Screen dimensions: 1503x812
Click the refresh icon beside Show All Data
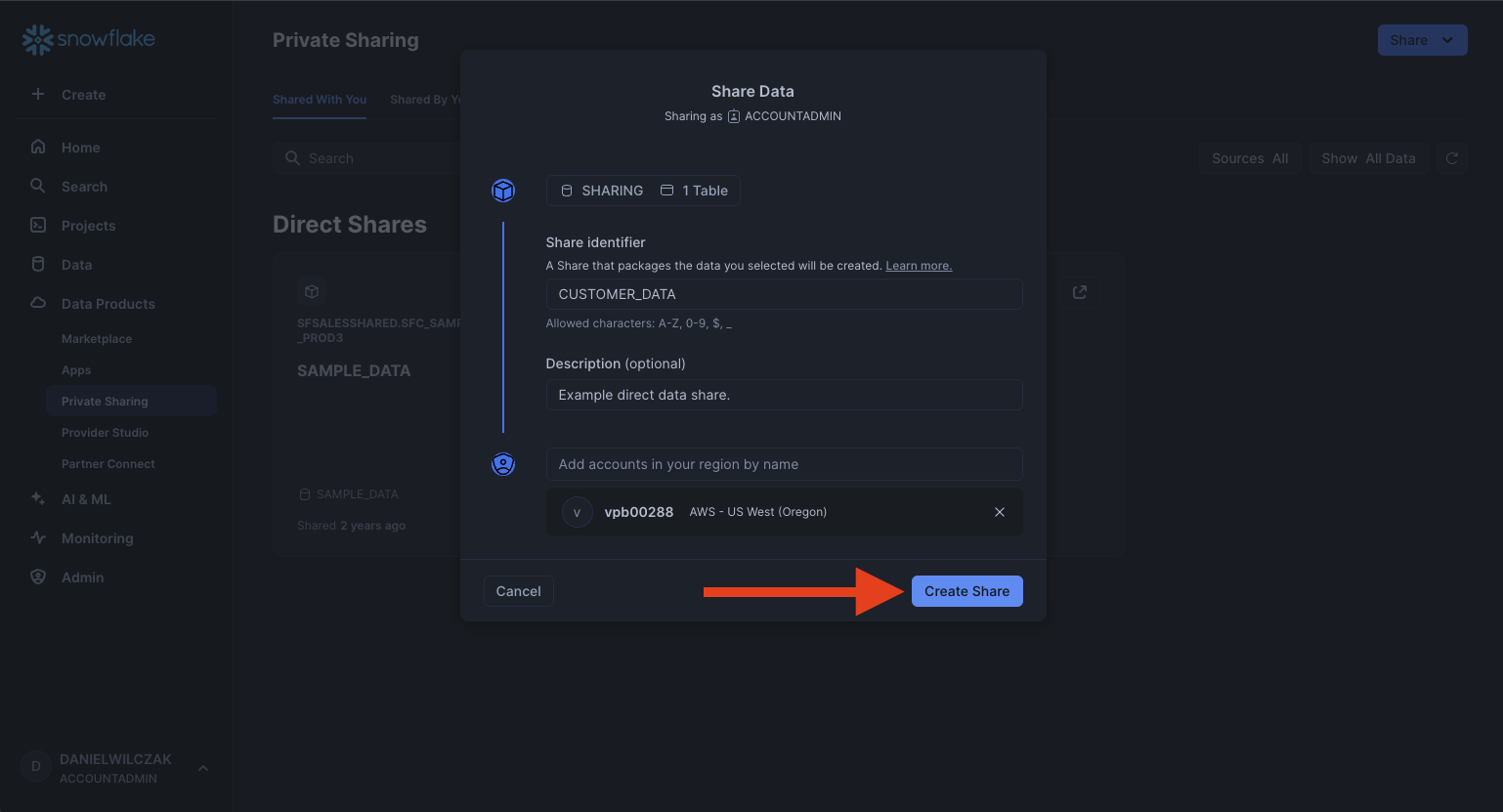tap(1451, 158)
